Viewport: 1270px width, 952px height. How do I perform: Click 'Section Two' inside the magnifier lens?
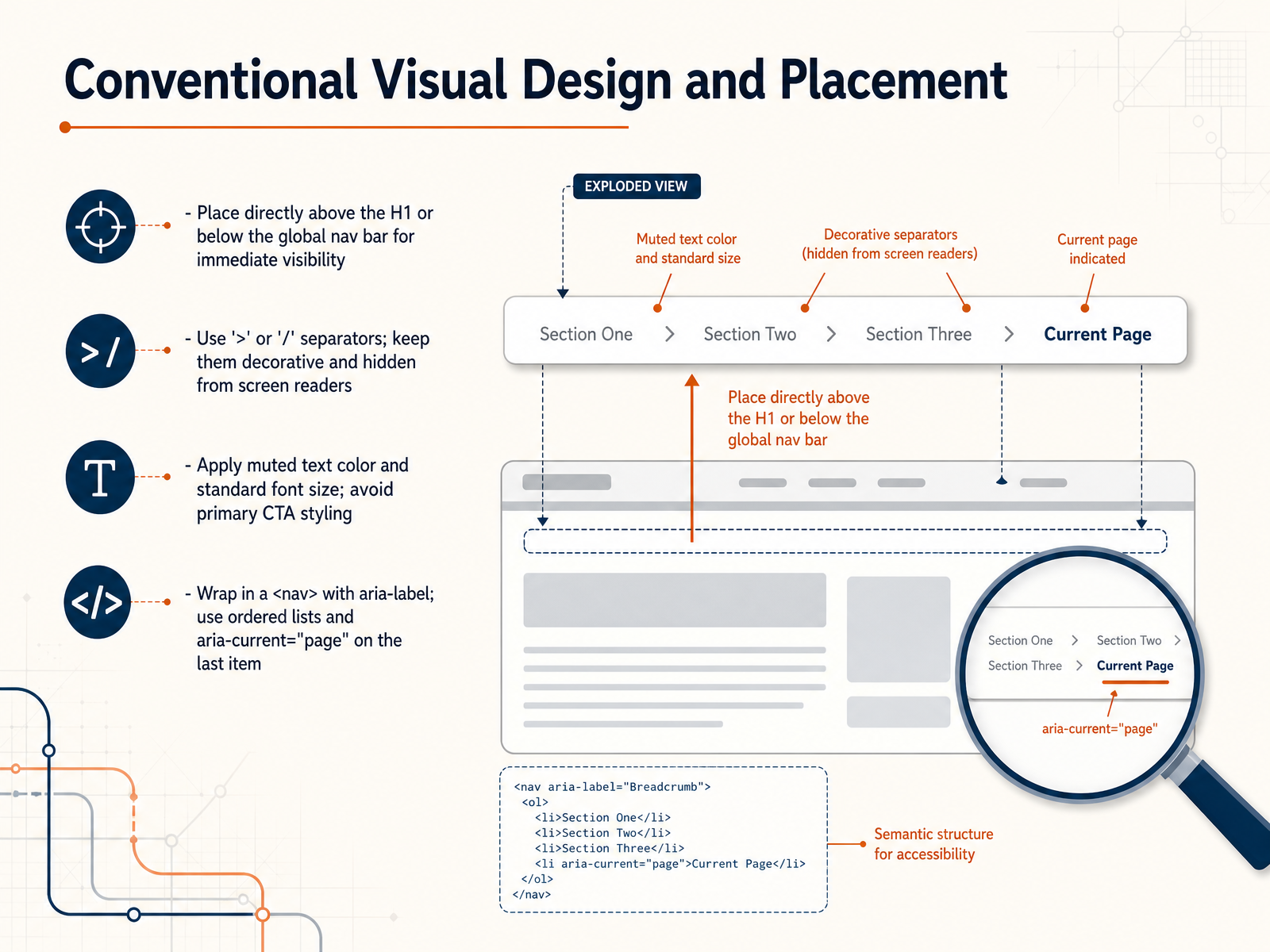point(1129,640)
